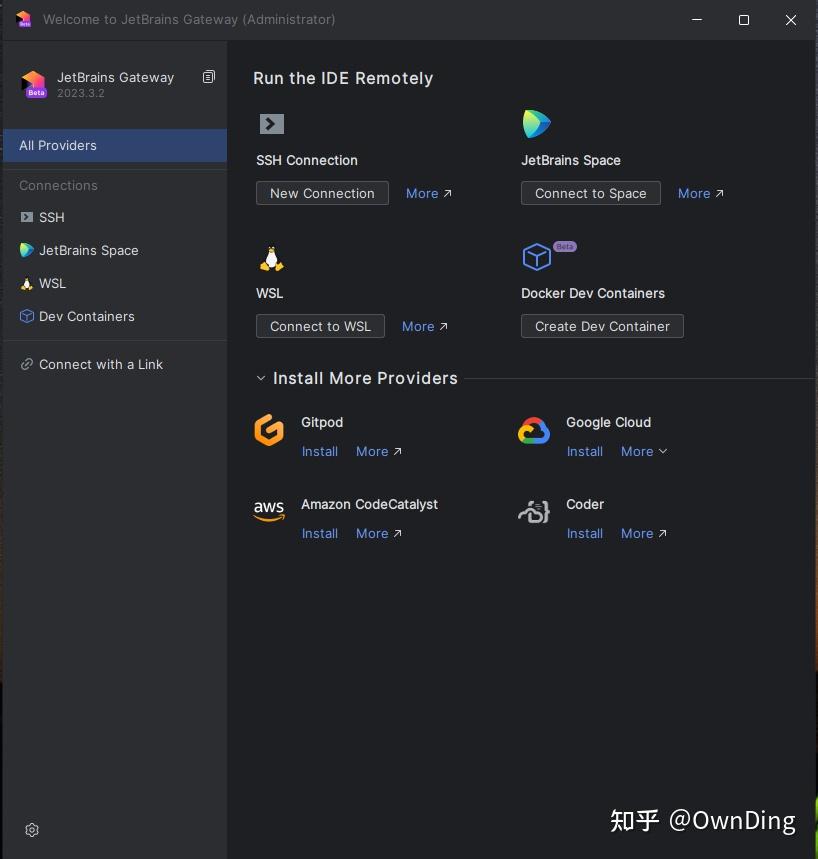Viewport: 818px width, 859px height.
Task: Open the More link for JetBrains Space
Action: pos(700,193)
